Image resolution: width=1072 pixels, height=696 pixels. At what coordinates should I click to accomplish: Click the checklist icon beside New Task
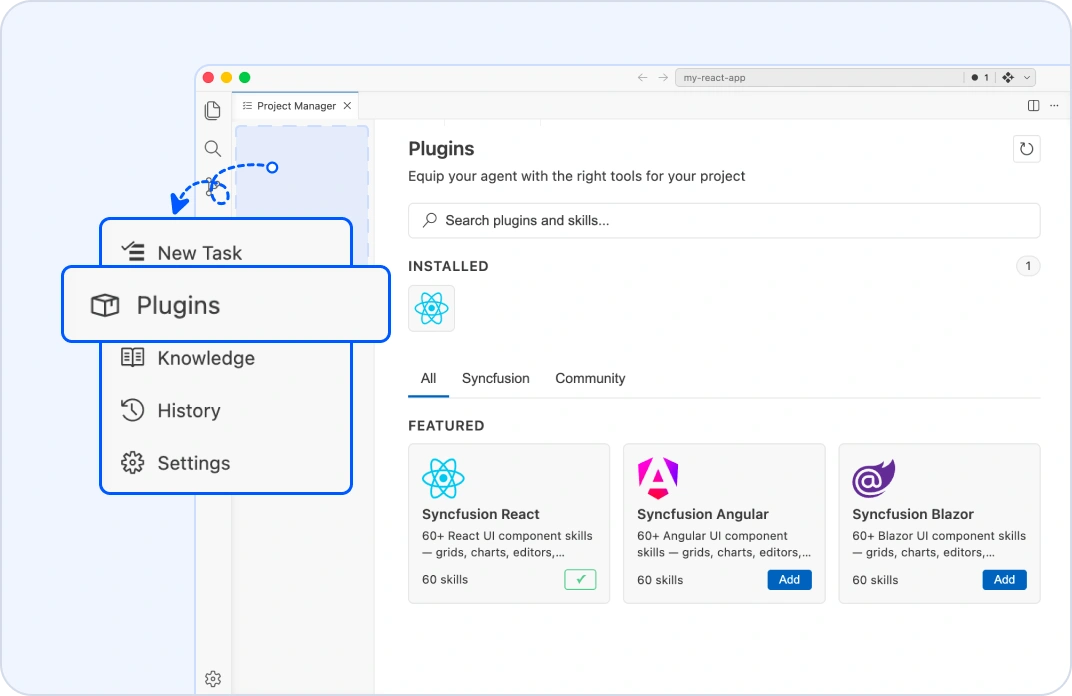(x=133, y=252)
